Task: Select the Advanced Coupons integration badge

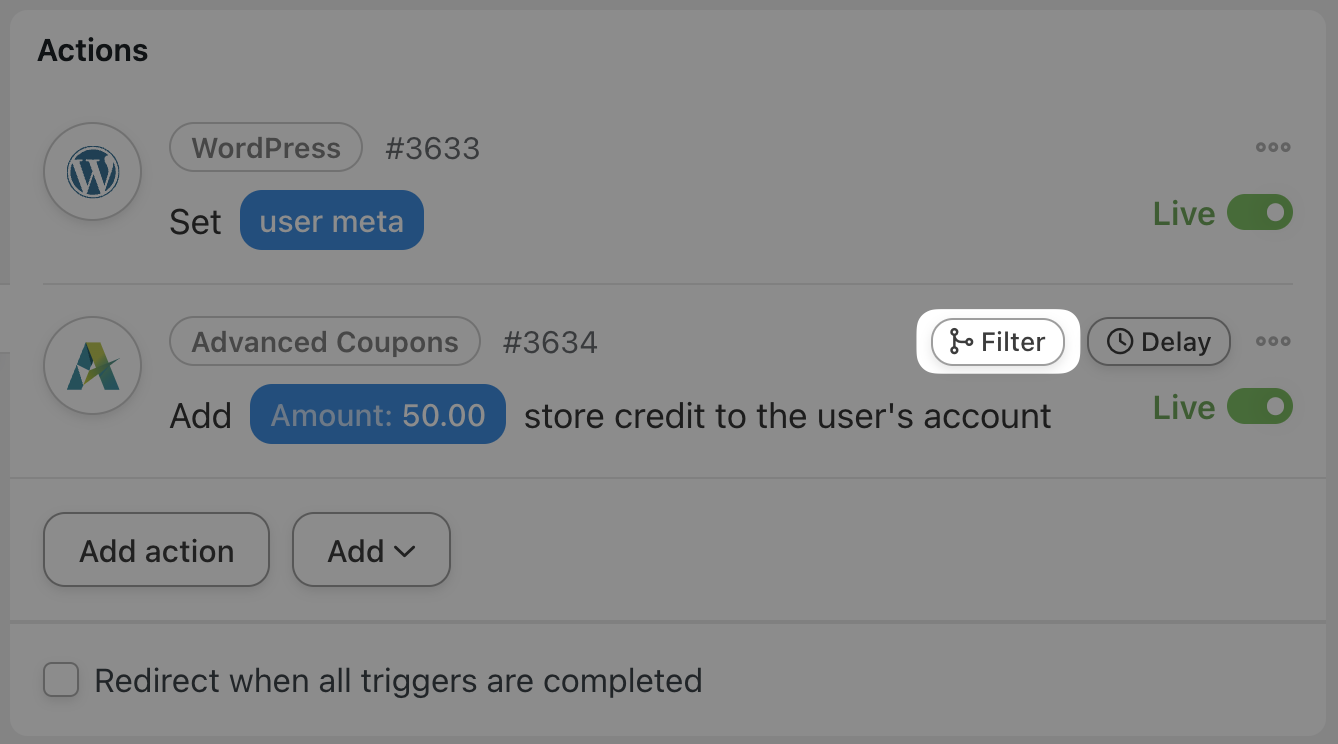Action: coord(325,342)
